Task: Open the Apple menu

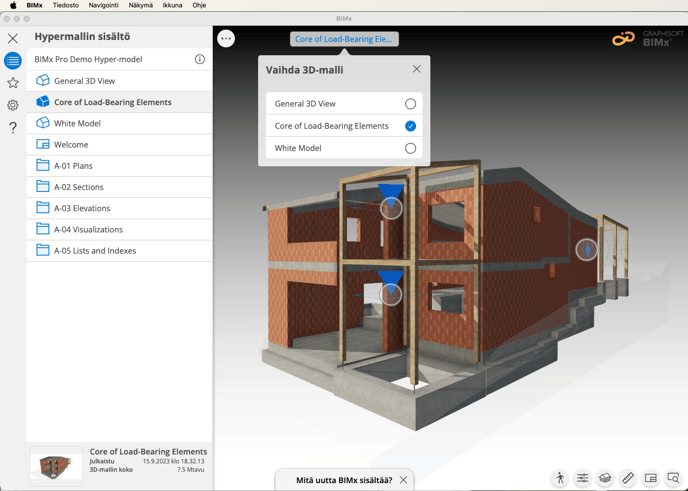Action: (x=13, y=5)
